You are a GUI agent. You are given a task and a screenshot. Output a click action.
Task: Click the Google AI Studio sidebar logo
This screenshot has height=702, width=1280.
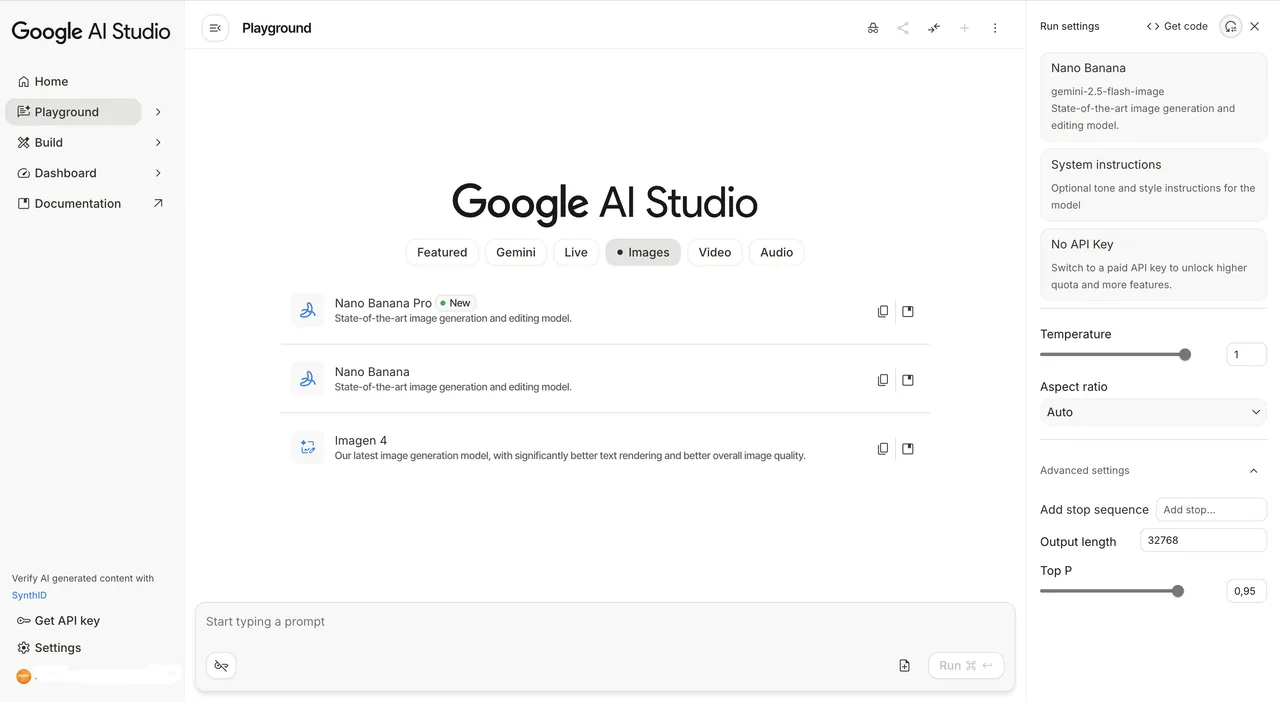[91, 32]
